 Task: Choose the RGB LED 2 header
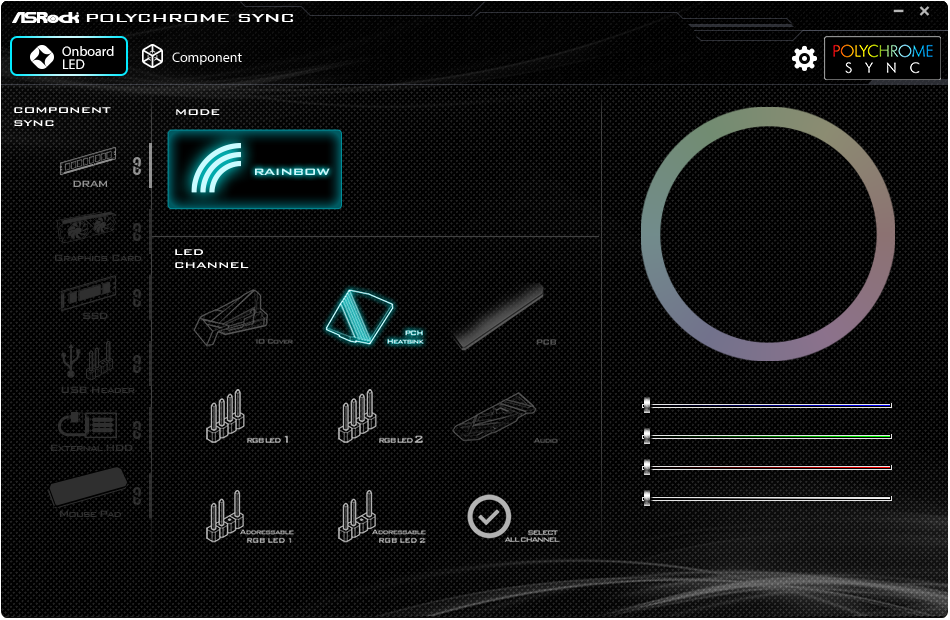380,417
